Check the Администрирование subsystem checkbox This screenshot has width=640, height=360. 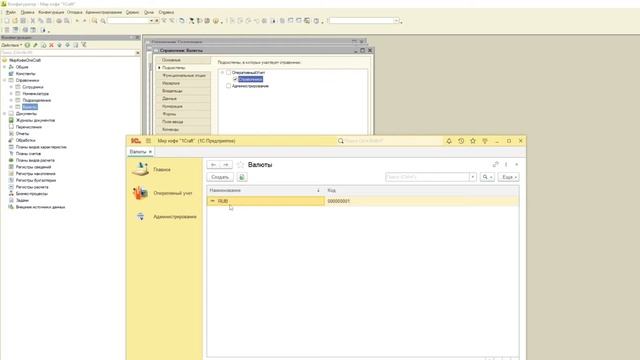[229, 86]
